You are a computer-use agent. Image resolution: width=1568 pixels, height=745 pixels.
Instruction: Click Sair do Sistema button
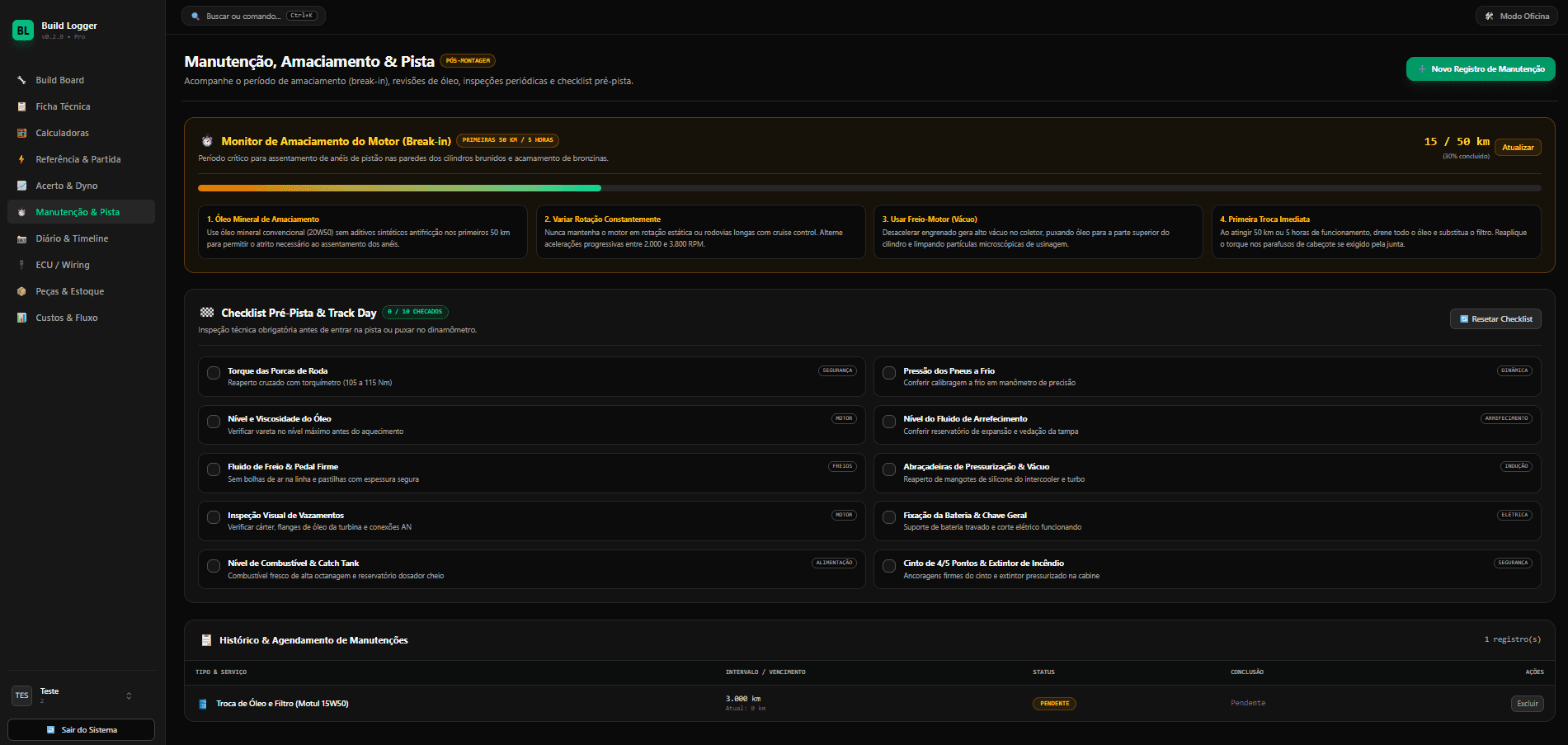coord(81,730)
